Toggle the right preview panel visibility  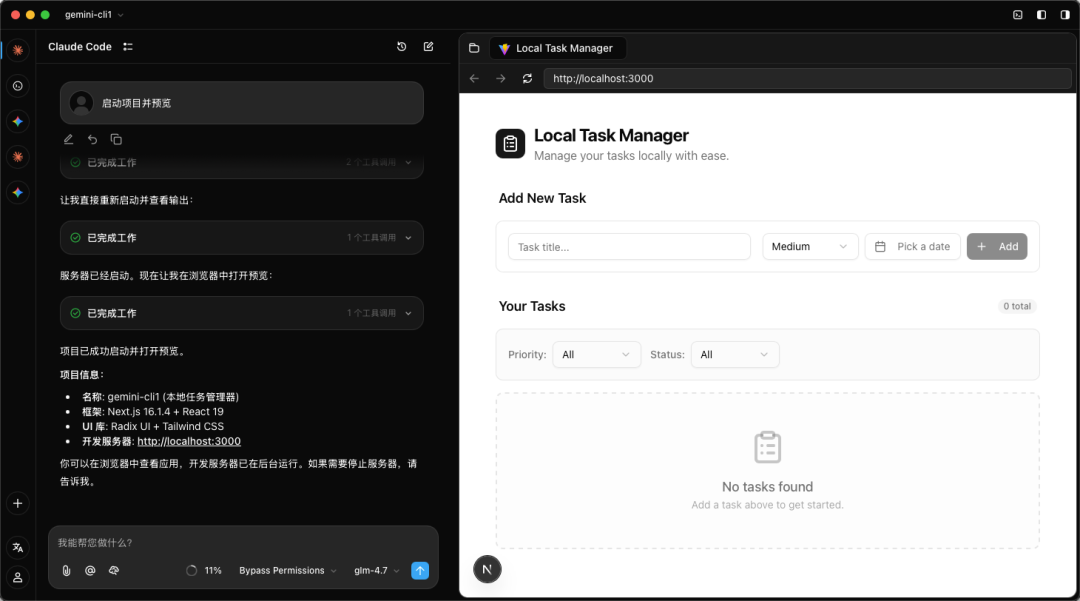(1064, 15)
